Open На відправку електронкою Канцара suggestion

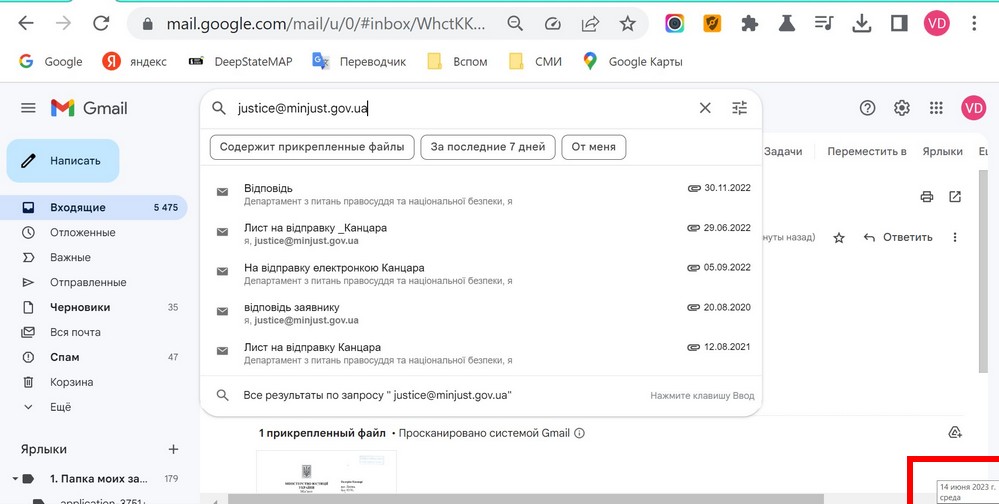(481, 274)
